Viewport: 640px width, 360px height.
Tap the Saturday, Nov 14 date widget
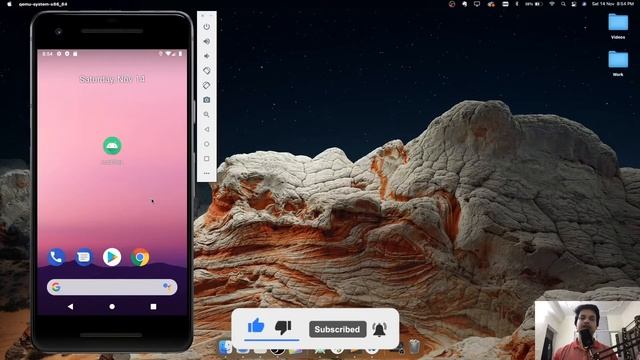(112, 79)
